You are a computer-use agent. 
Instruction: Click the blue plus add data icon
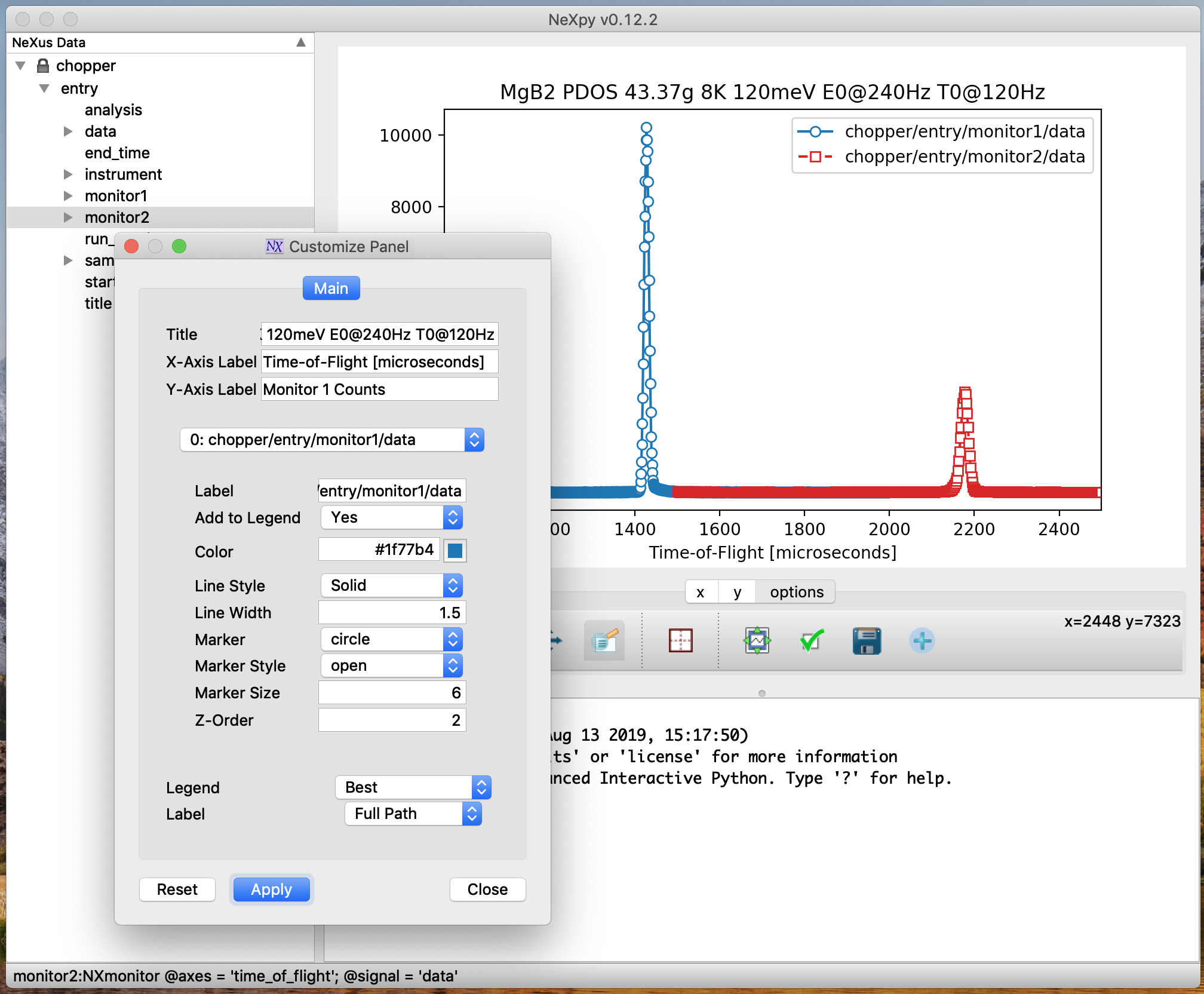(922, 642)
